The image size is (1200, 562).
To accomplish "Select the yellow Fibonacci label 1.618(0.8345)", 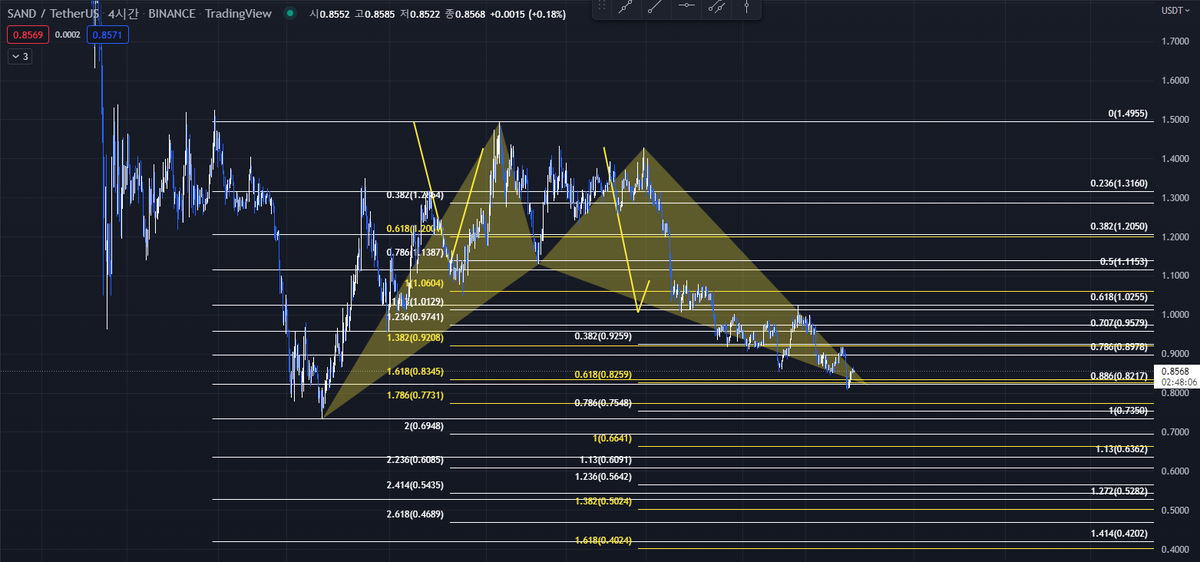I will click(x=415, y=371).
